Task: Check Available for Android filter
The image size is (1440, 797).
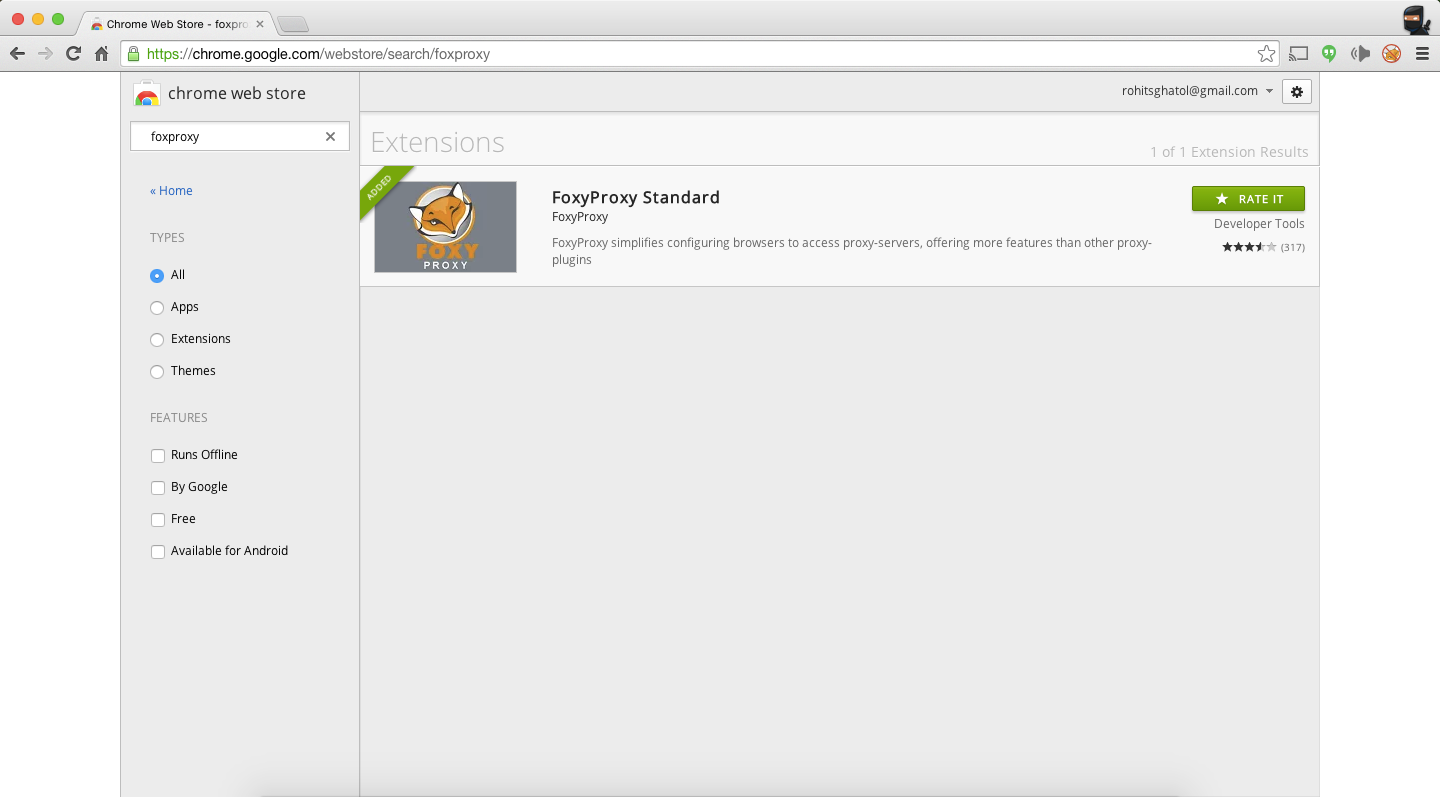Action: (x=157, y=551)
